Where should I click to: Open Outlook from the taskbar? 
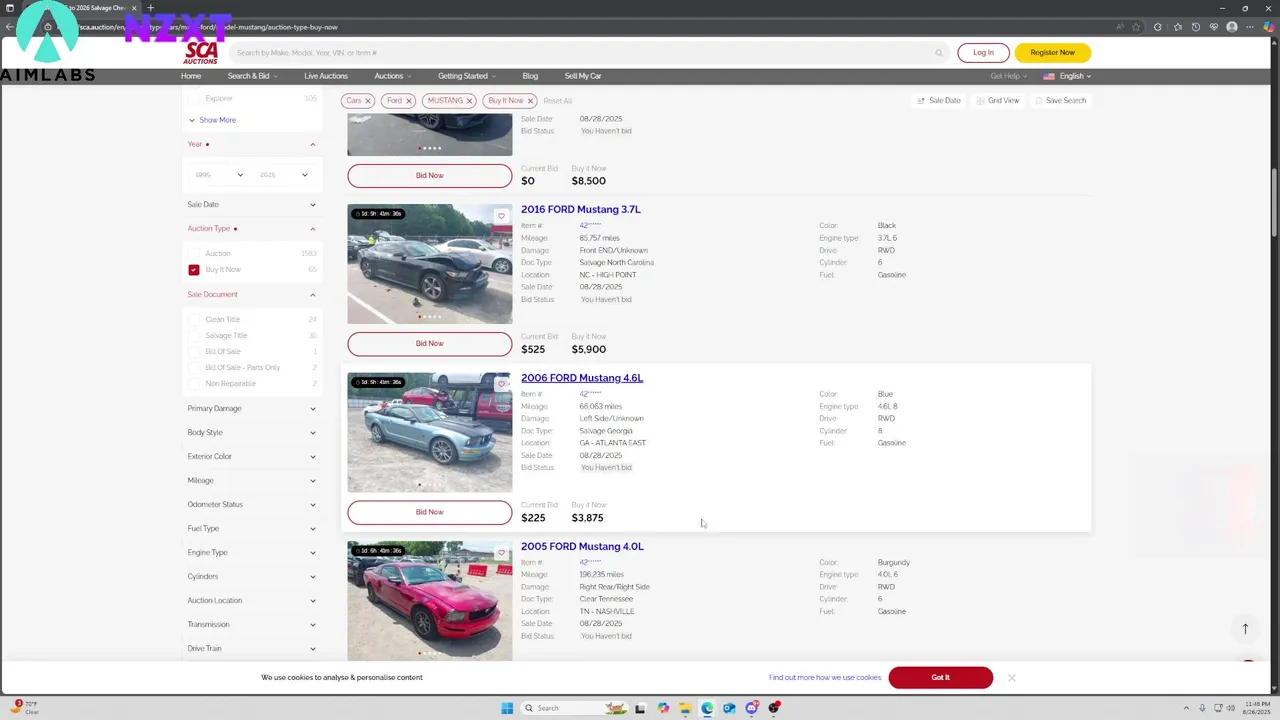(x=729, y=708)
